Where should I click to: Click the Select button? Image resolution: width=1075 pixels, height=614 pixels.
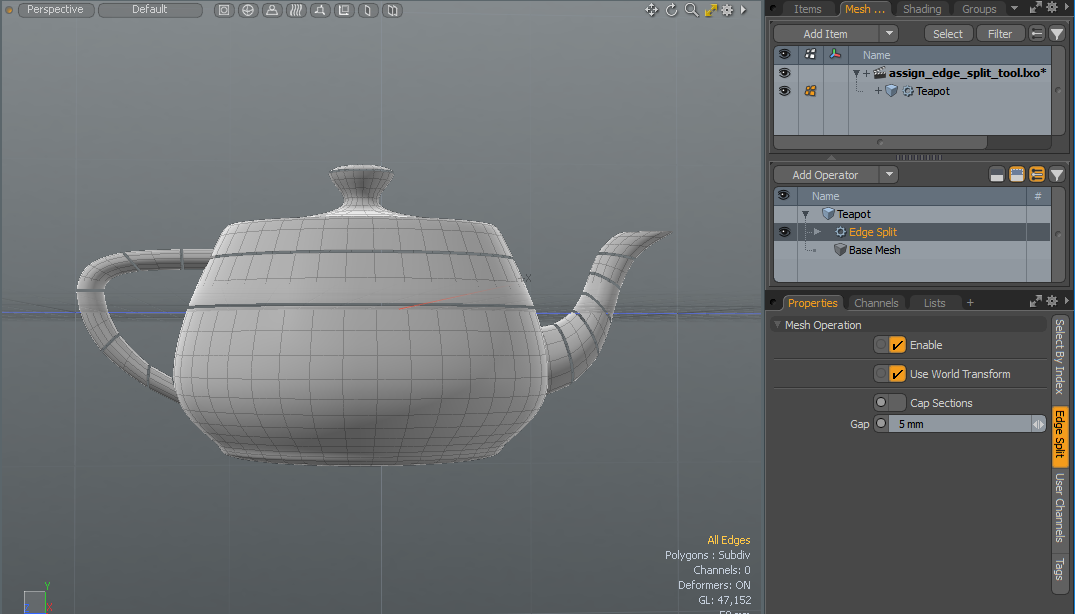point(948,34)
